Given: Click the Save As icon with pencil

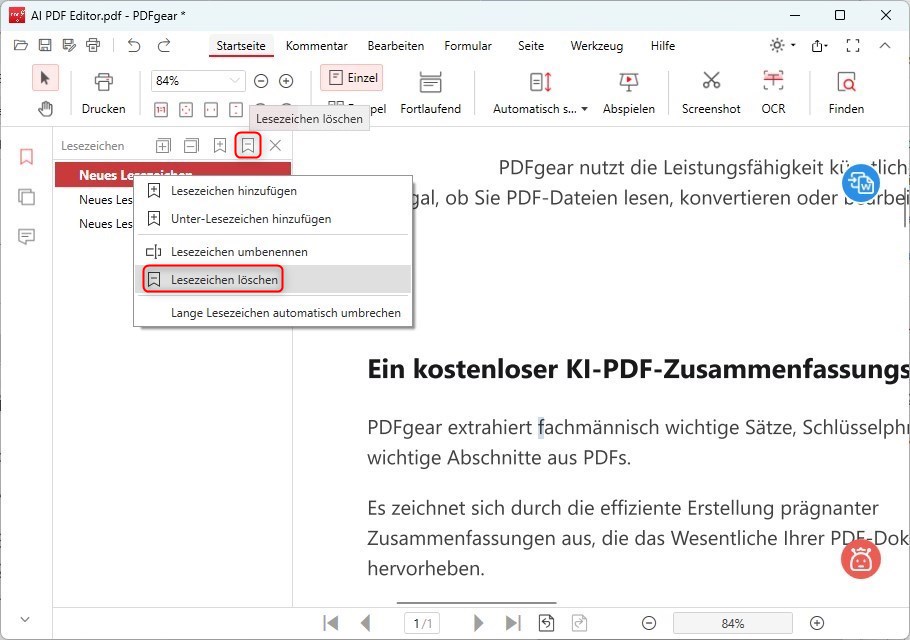Looking at the screenshot, I should 69,45.
